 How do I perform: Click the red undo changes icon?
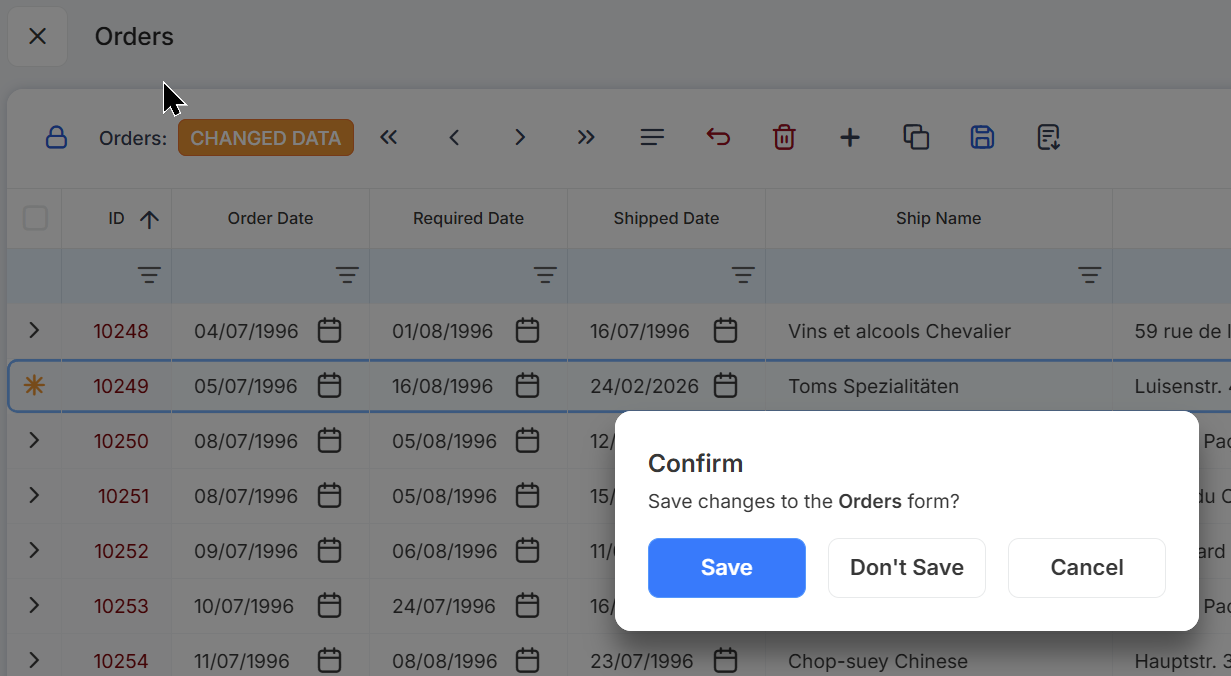coord(718,138)
